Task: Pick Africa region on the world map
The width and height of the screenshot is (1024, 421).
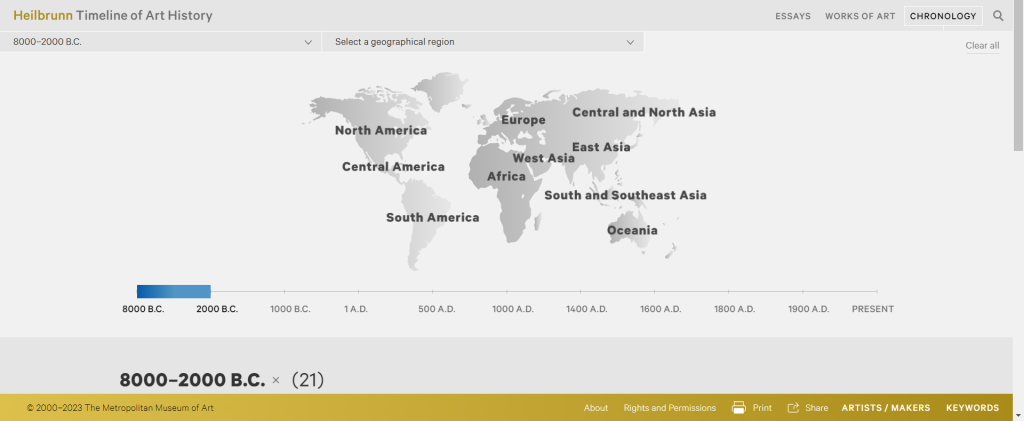Action: (506, 177)
